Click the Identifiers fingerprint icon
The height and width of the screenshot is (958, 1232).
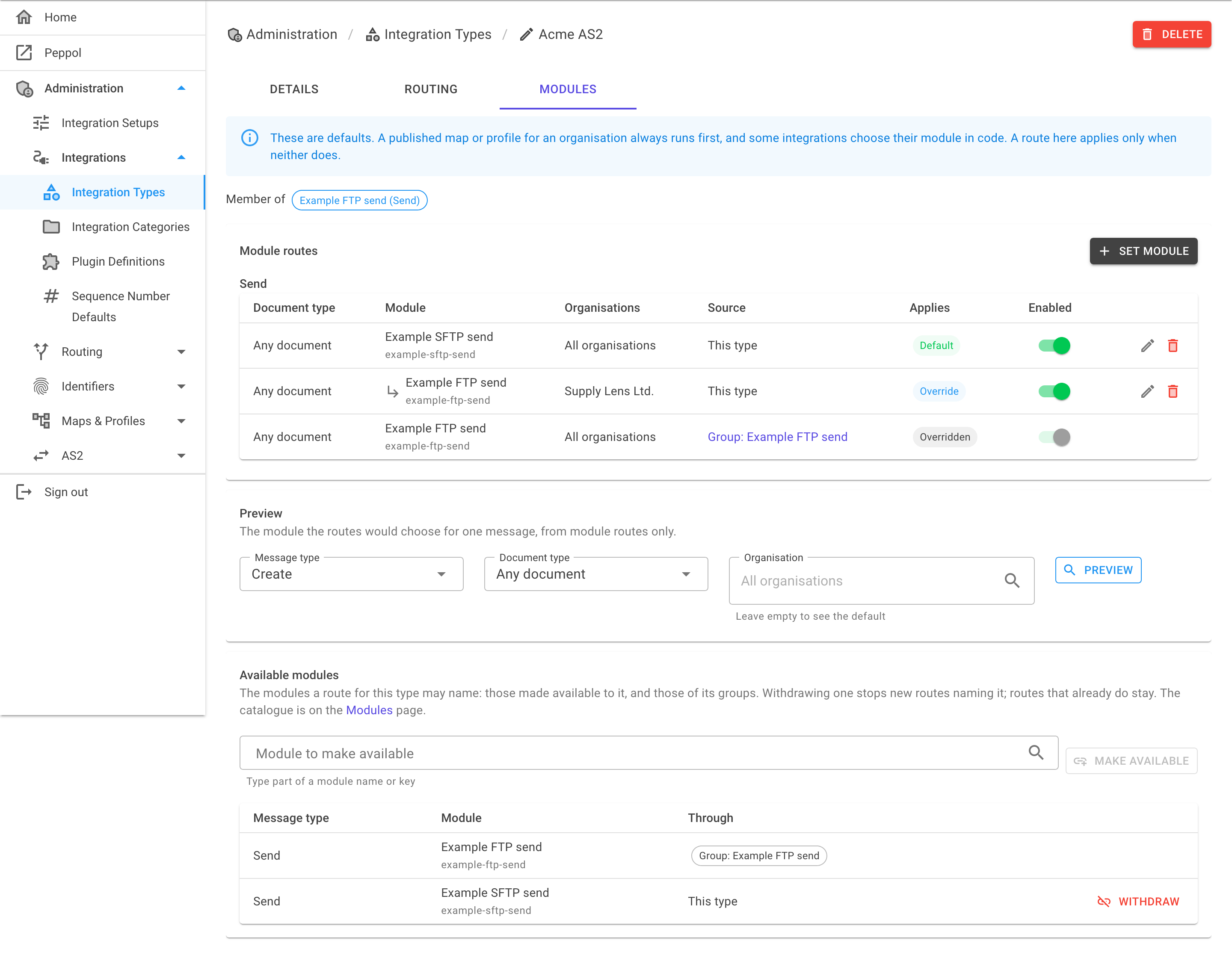(41, 387)
